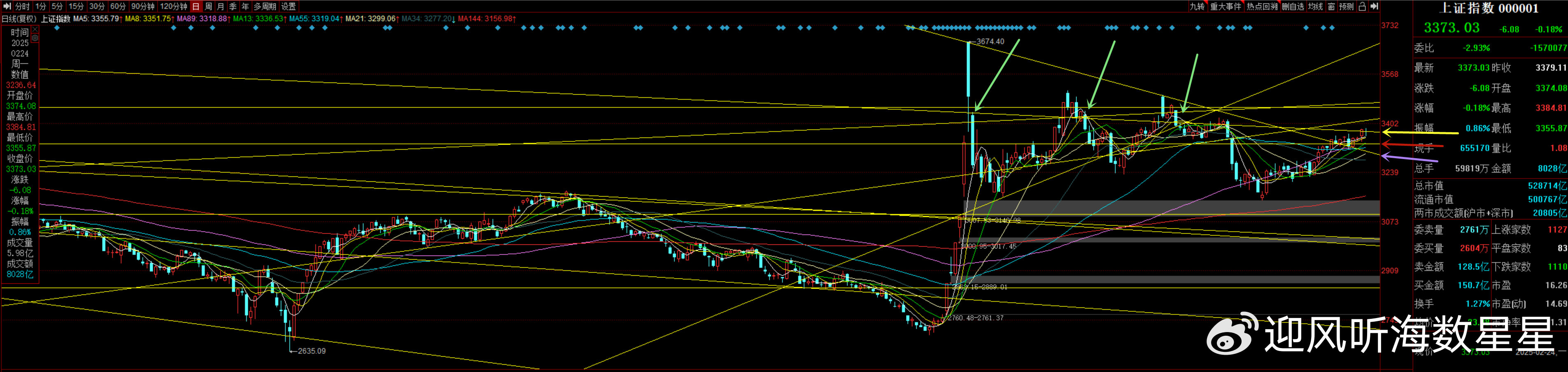Viewport: 1568px width, 372px height.
Task: Click the 日线(复权) chart type label
Action: click(x=19, y=19)
